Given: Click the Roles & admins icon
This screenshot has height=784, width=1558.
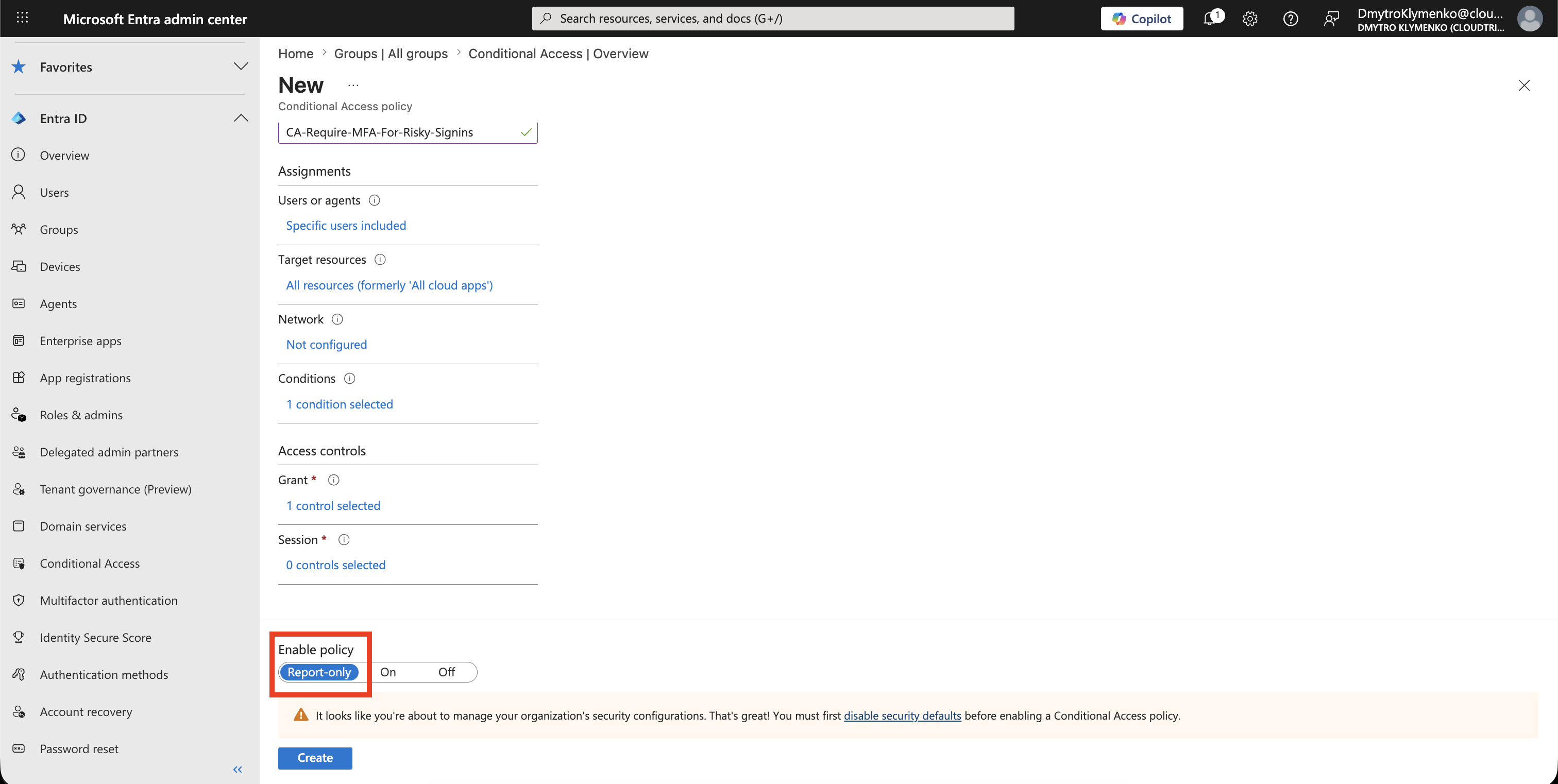Looking at the screenshot, I should (x=19, y=415).
